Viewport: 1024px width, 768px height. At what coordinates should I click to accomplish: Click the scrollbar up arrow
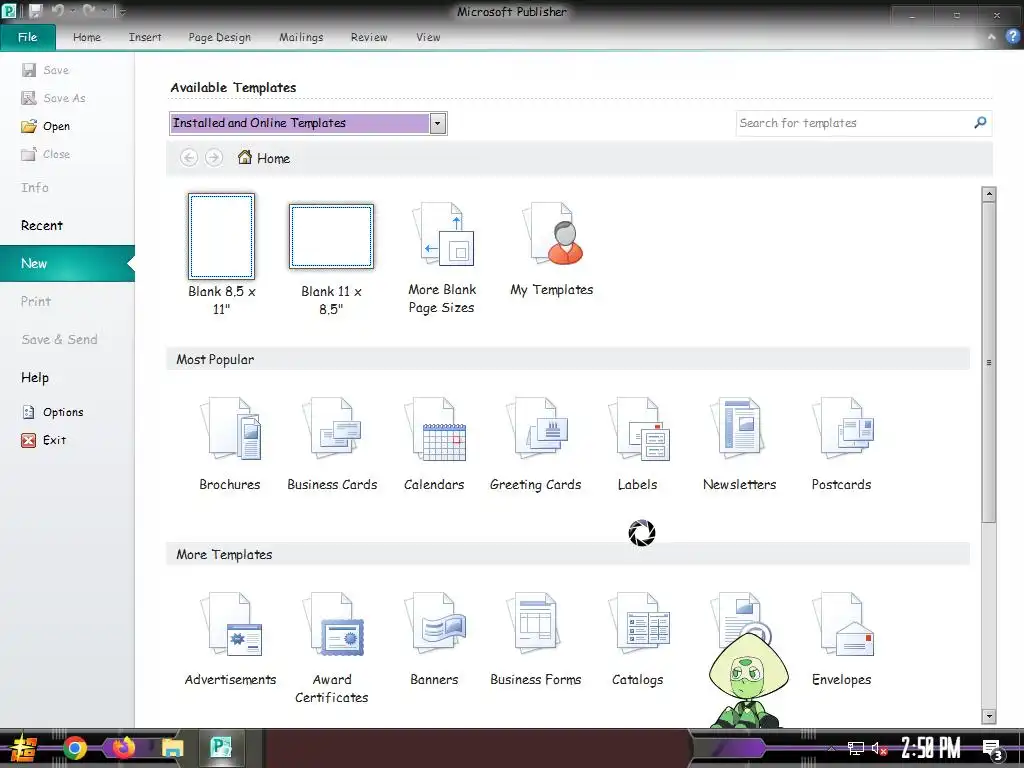pos(989,194)
